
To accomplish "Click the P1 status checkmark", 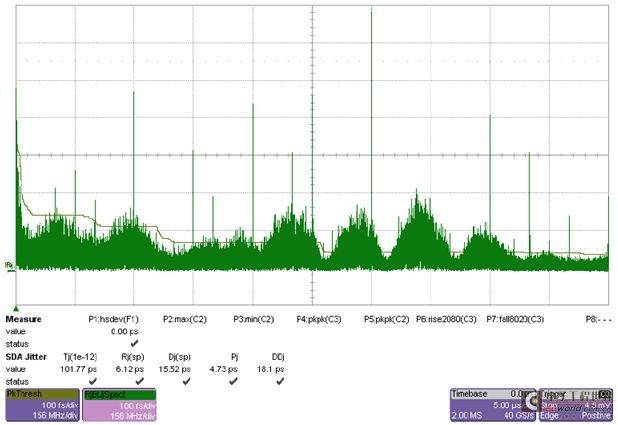I will (134, 343).
